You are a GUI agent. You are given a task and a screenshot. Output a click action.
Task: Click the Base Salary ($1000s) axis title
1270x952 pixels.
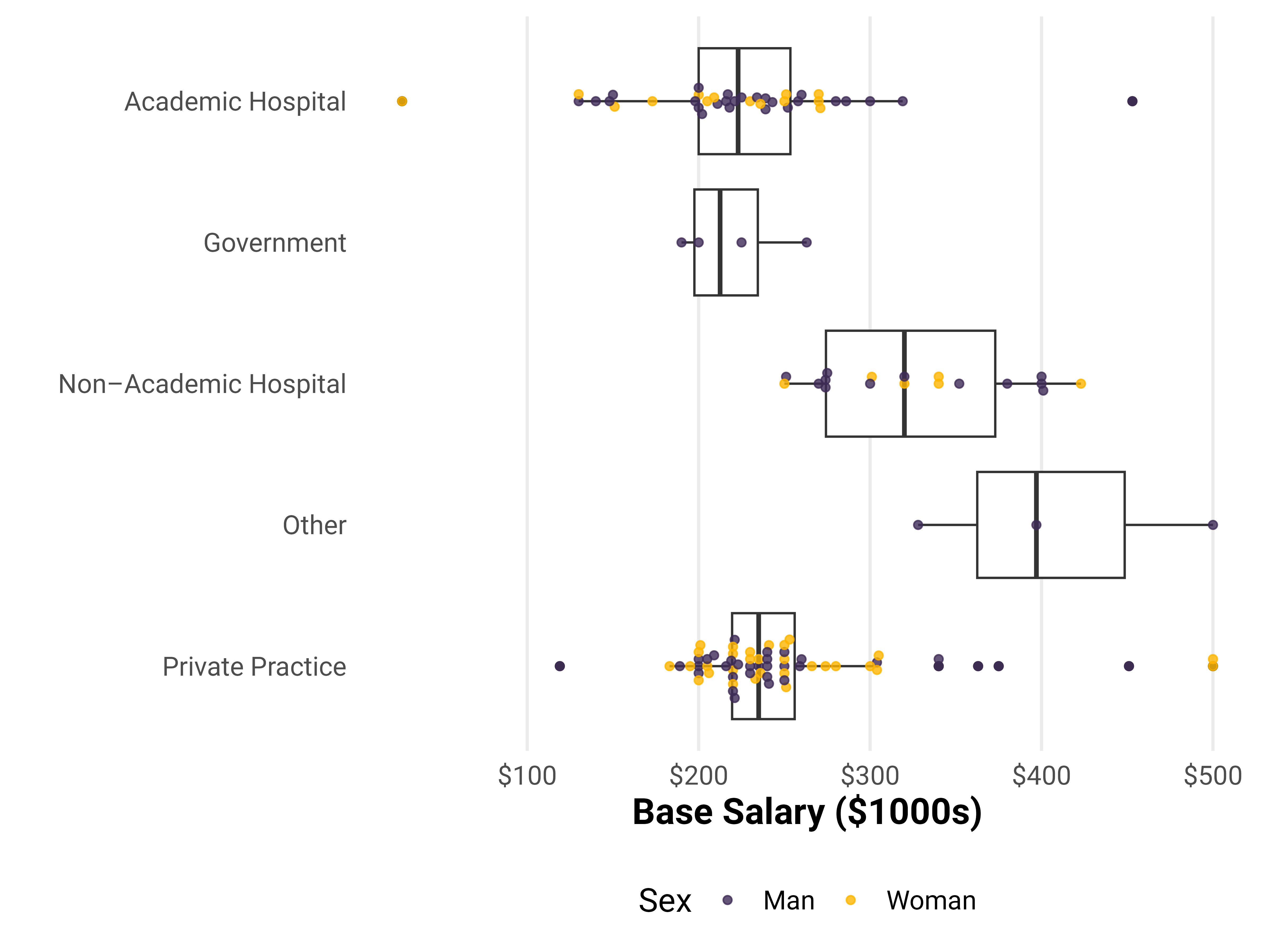tap(807, 812)
